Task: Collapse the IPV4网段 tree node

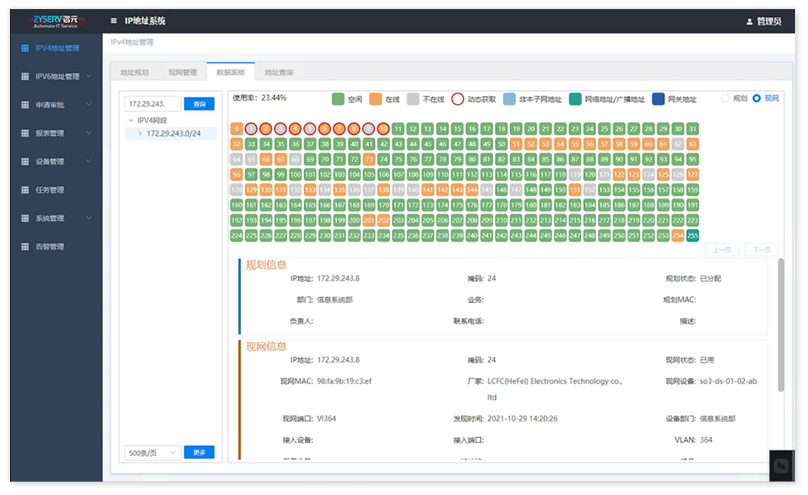Action: [x=130, y=120]
